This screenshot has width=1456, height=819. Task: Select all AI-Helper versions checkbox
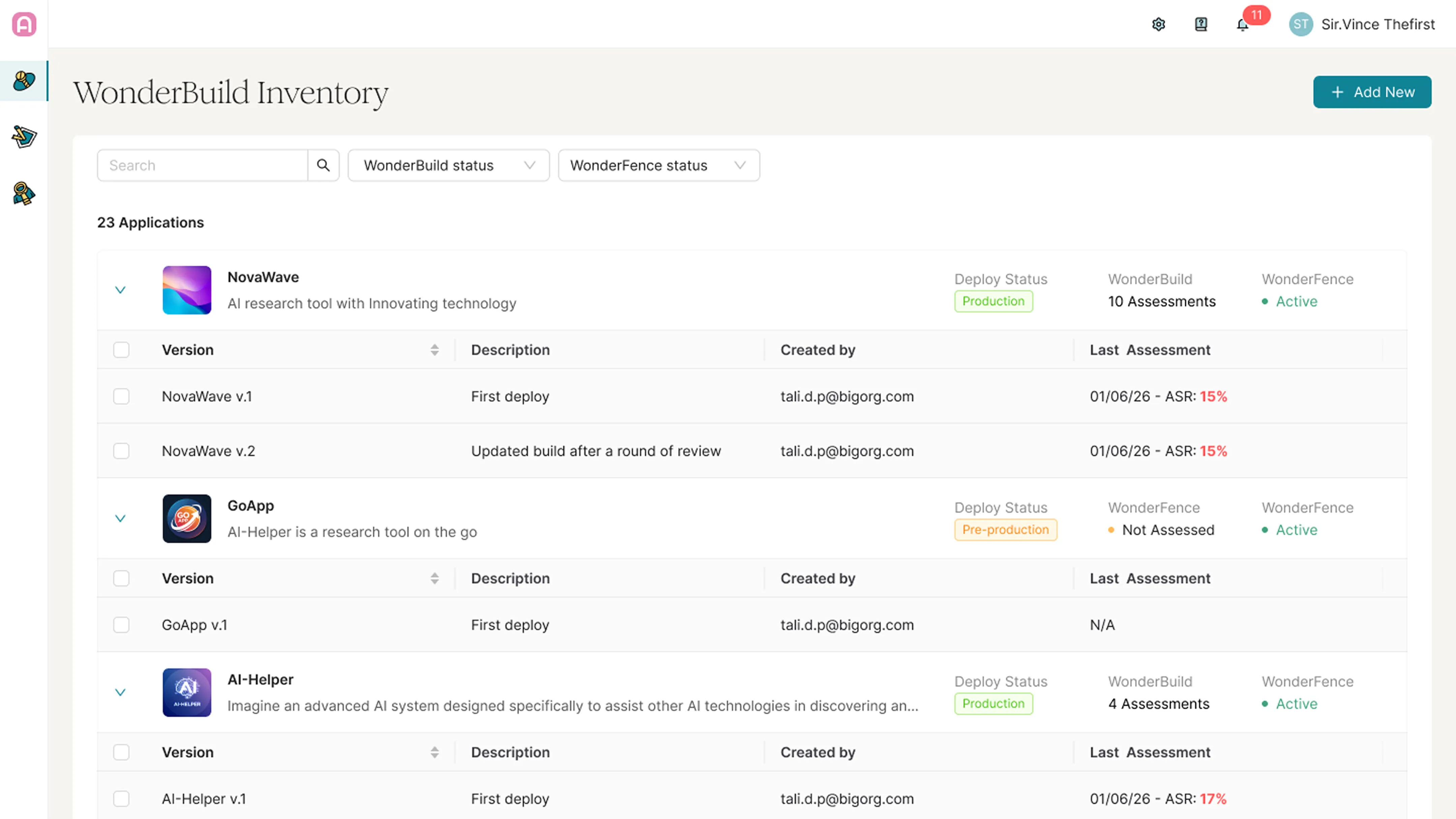[121, 752]
